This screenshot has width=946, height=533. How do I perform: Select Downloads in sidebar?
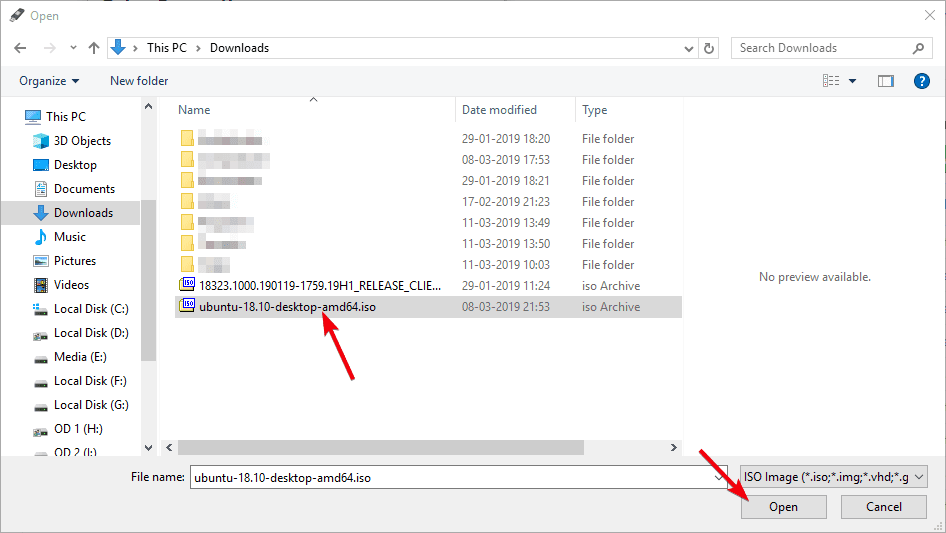pyautogui.click(x=71, y=212)
